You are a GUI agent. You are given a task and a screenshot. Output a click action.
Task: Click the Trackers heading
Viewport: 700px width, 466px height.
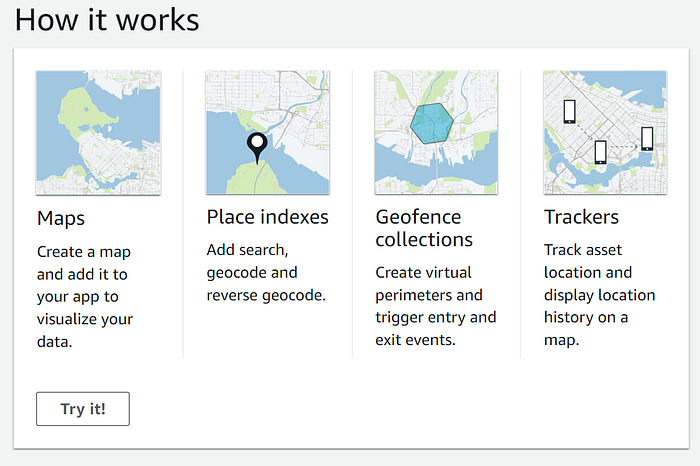581,217
